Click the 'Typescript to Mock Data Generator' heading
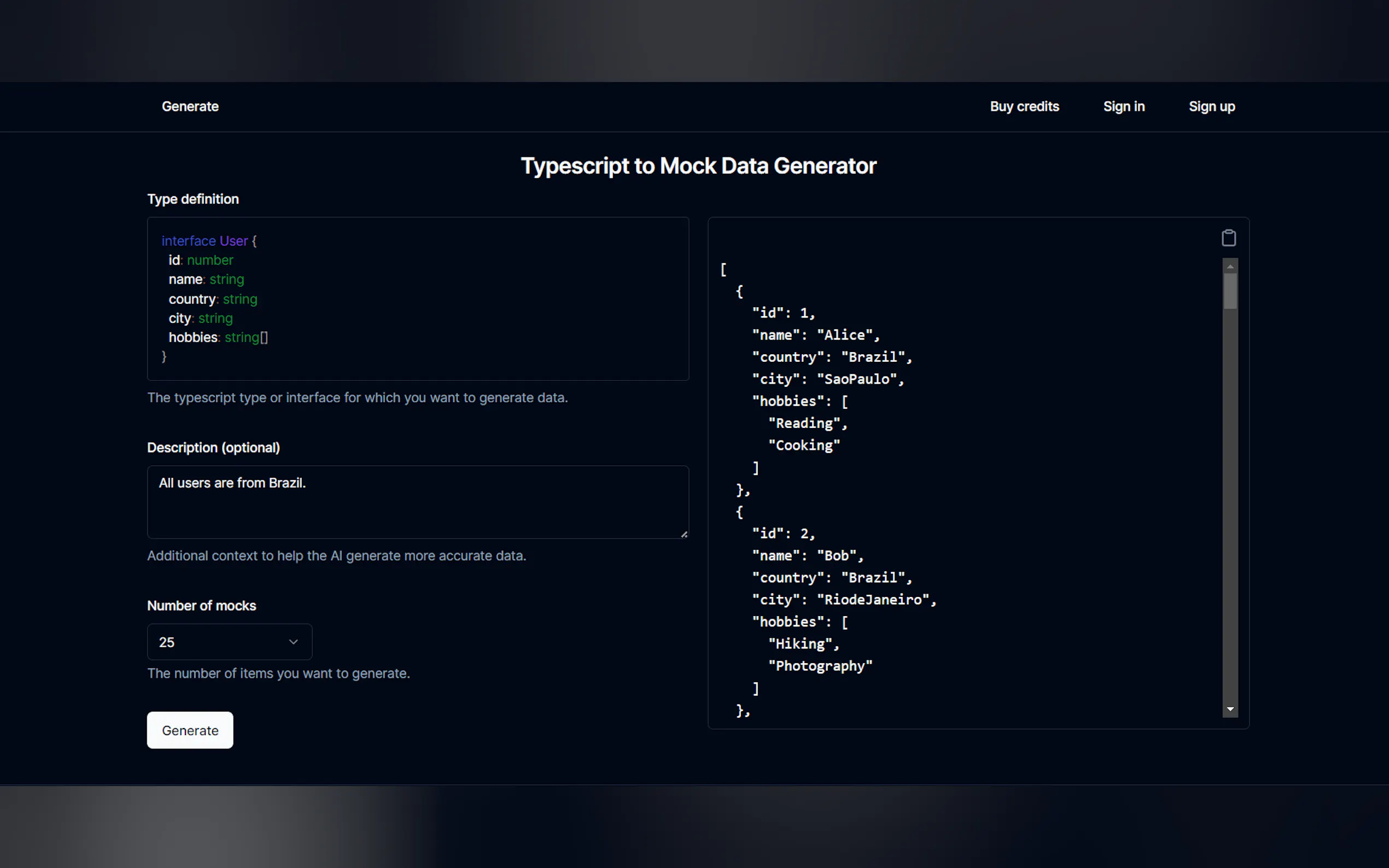The image size is (1389, 868). [698, 166]
